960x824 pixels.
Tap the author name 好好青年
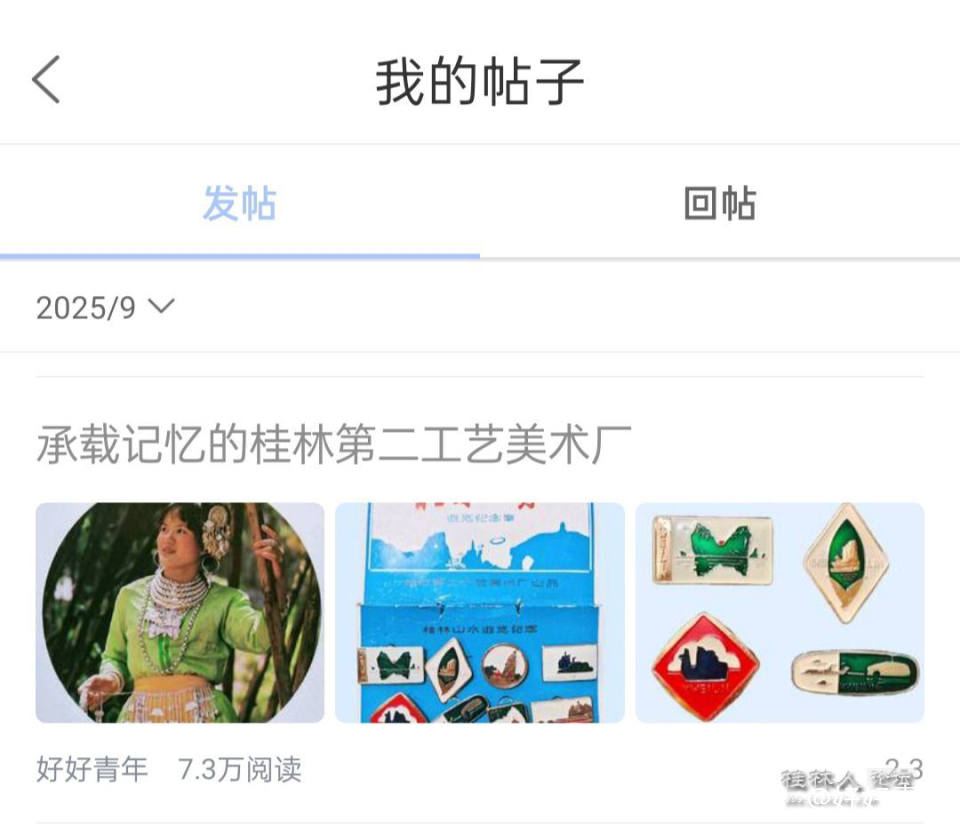tap(92, 770)
